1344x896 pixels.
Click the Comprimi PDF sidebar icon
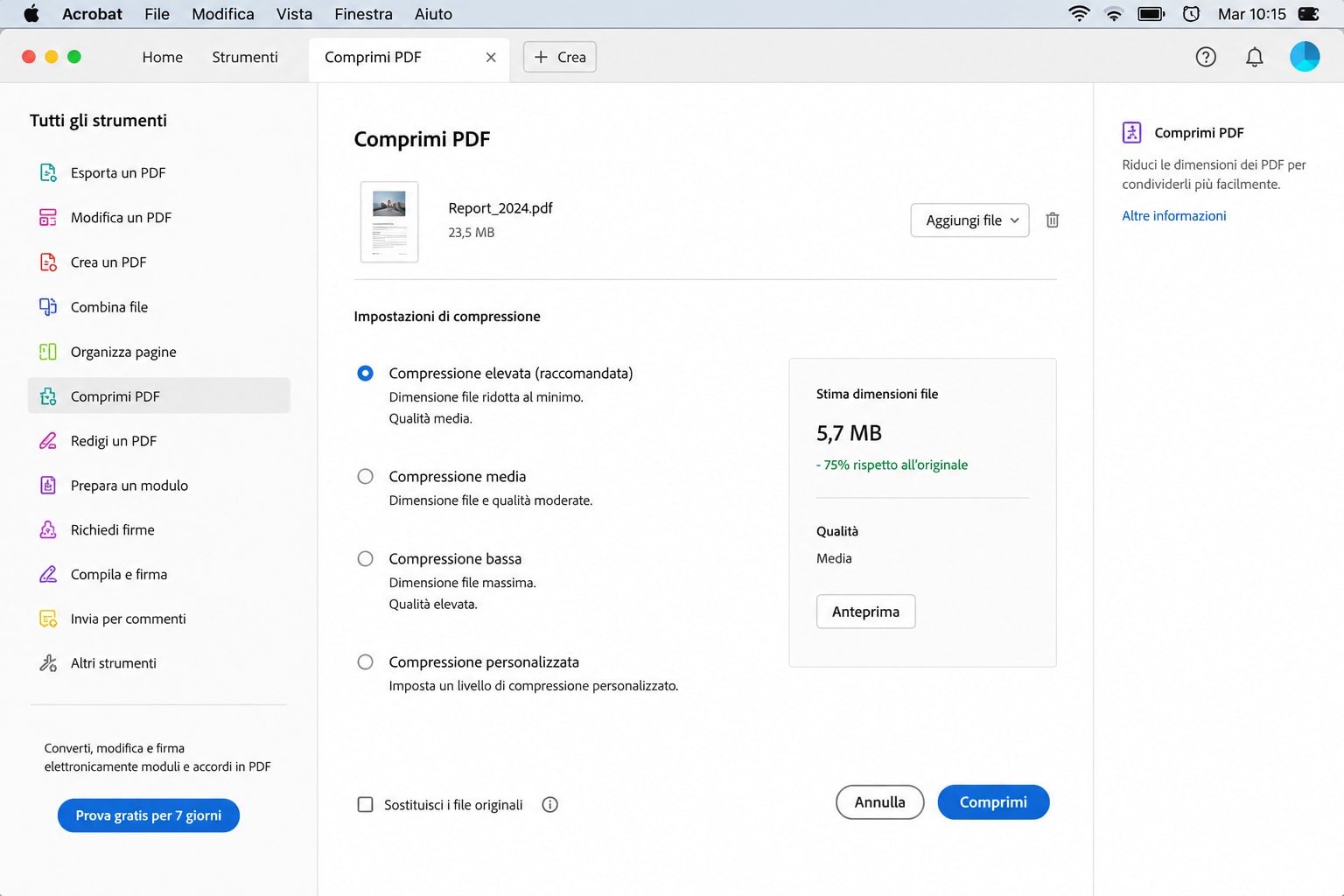click(x=48, y=396)
